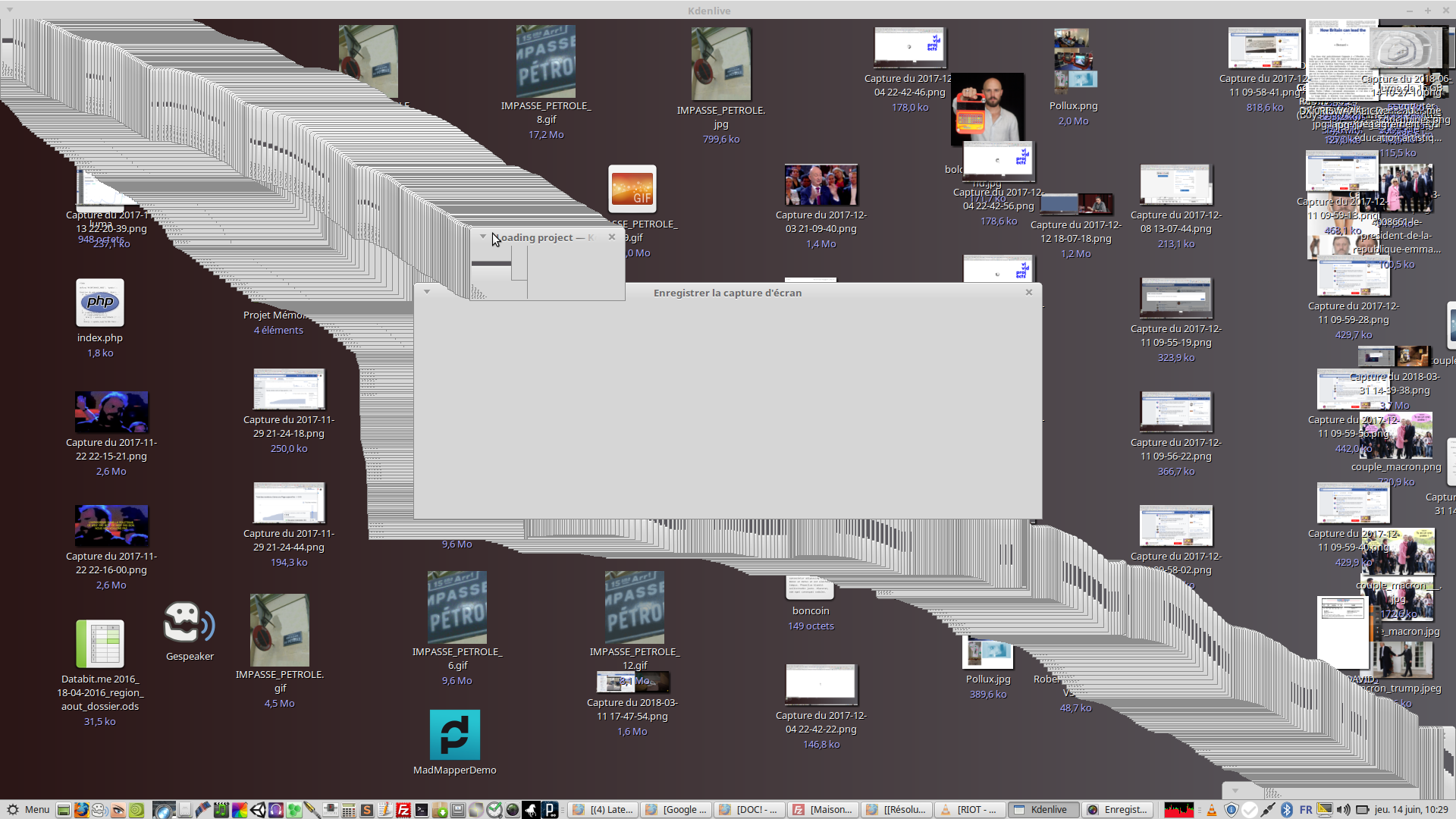Screen dimensions: 1456x819
Task: Open FileZilla from the panel launcher
Action: [403, 810]
